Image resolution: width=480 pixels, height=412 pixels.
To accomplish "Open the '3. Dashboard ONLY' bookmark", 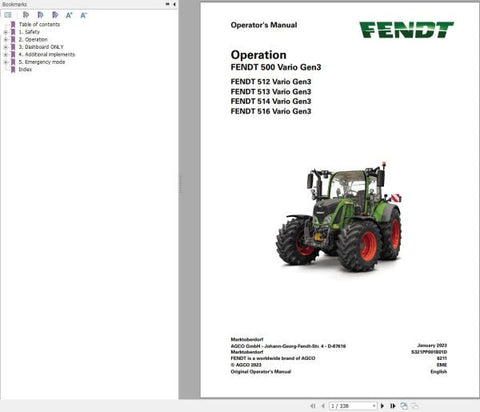I will (x=41, y=47).
